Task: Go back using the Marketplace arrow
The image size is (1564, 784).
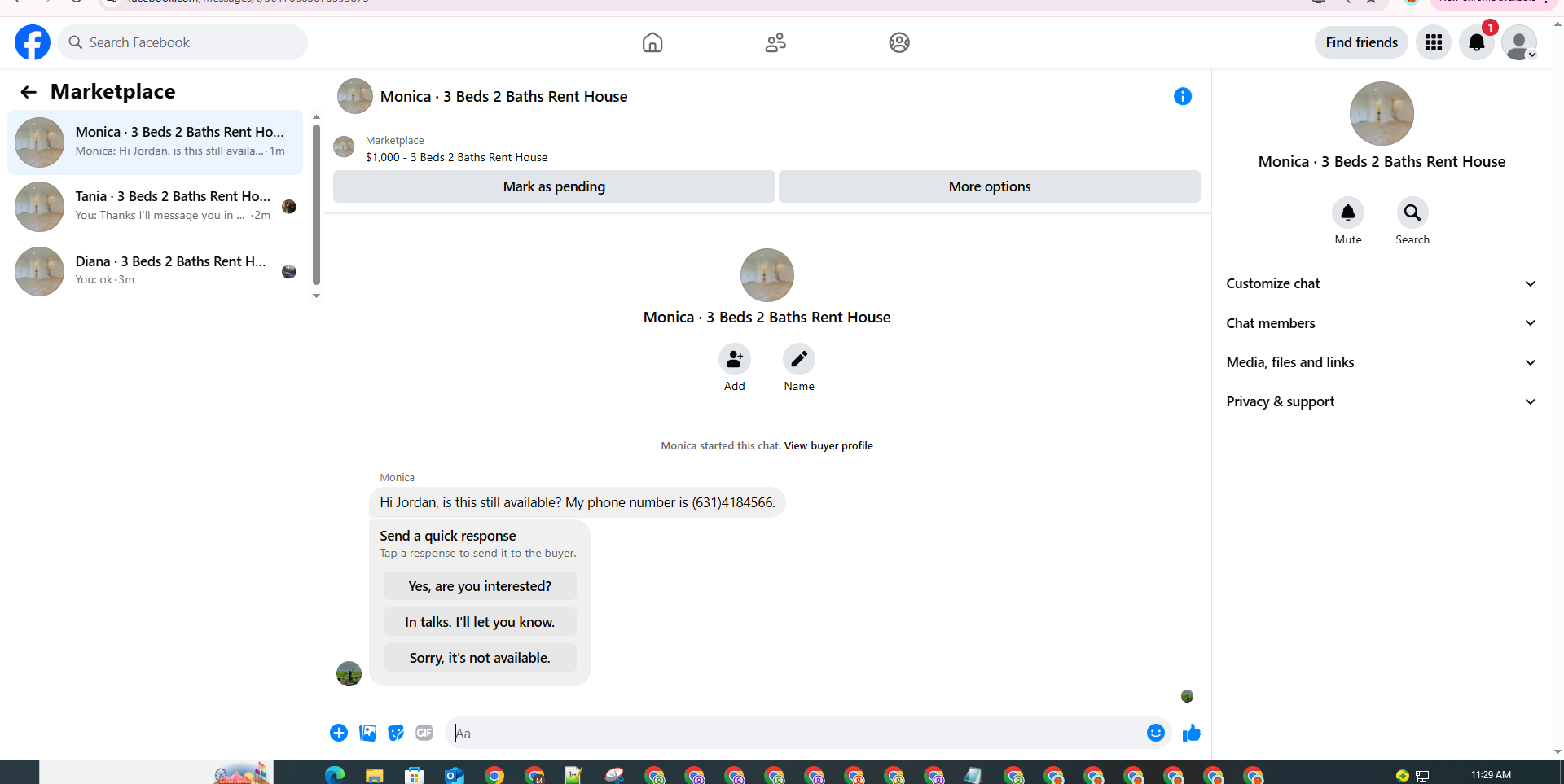Action: pos(29,92)
